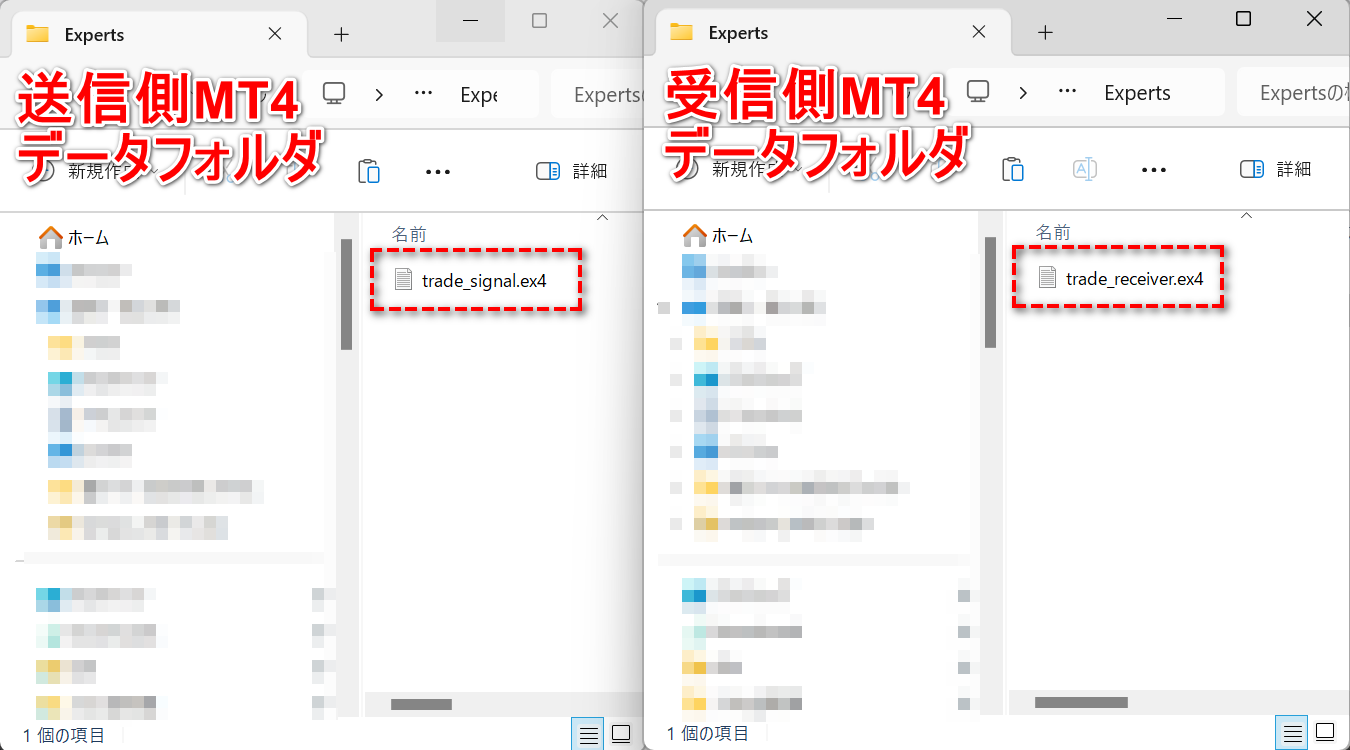Open more options ellipsis in right toolbar
Screen dimensions: 1350x750
[x=1154, y=170]
